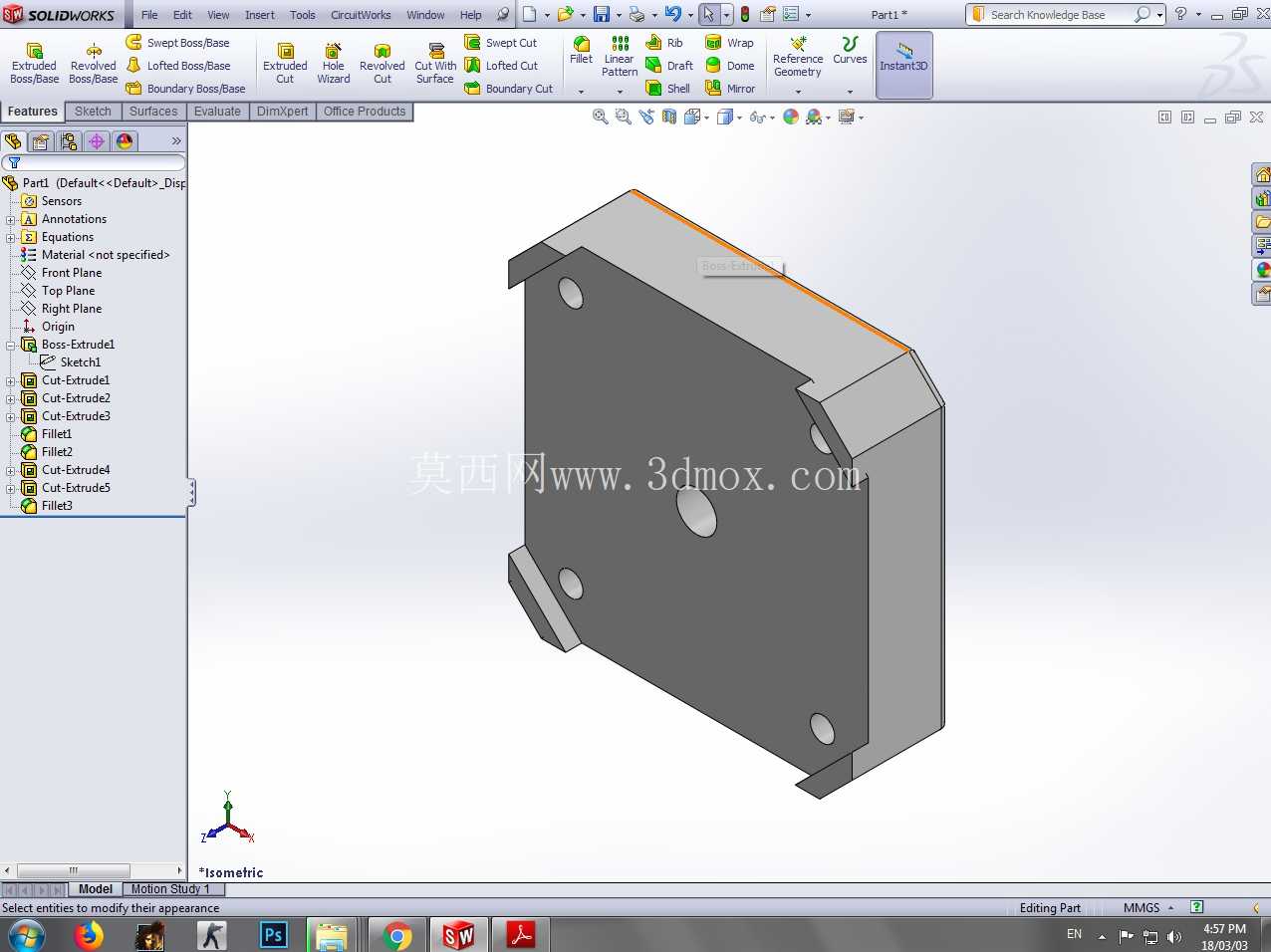Activate the Fillet tool

click(582, 51)
